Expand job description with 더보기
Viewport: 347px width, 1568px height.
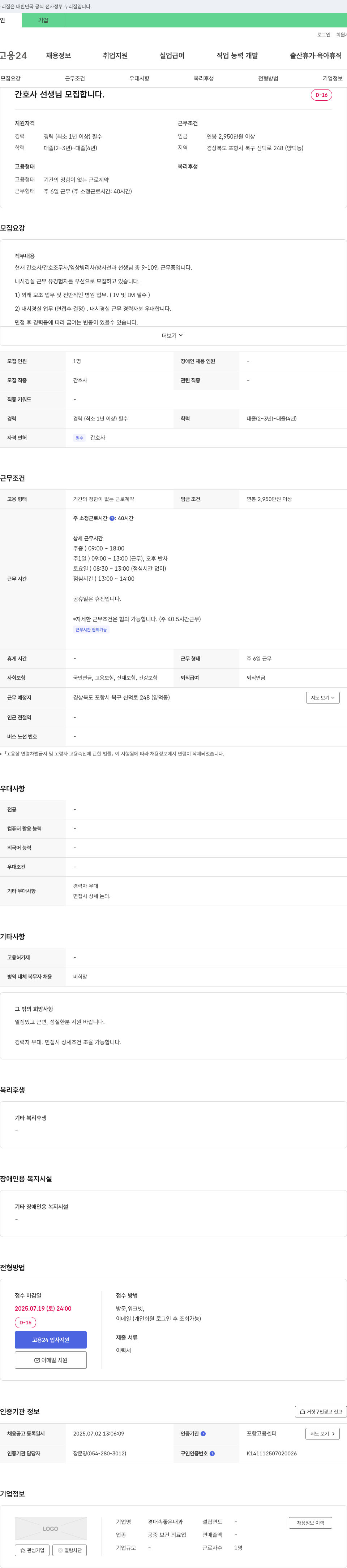[172, 335]
